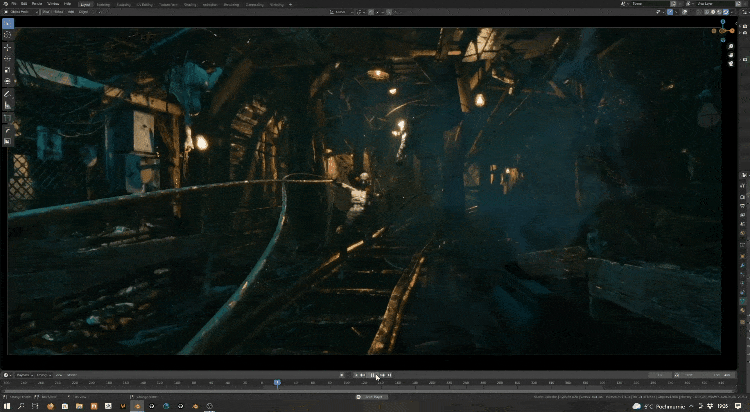Open the Render menu
This screenshot has height=412, width=750.
[x=37, y=4]
